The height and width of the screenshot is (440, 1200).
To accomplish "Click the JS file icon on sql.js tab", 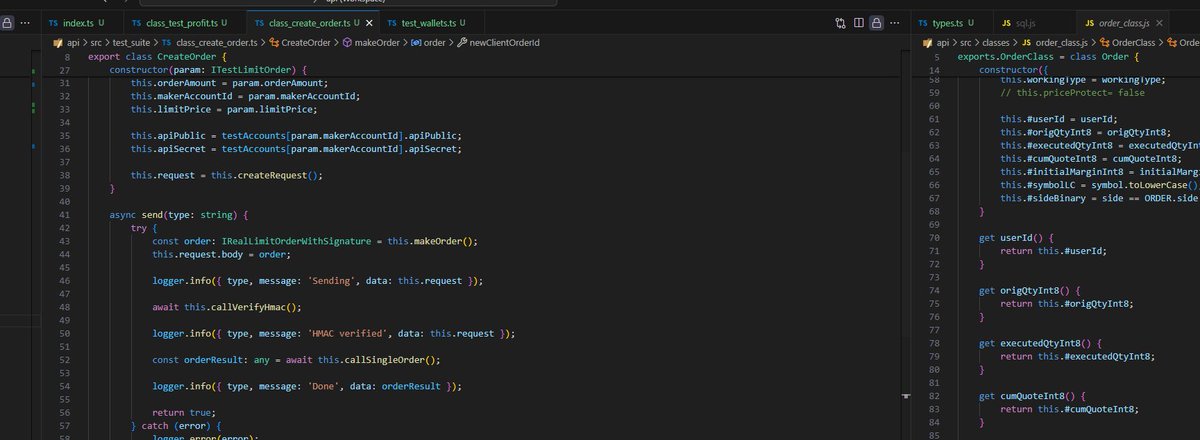I will click(1006, 22).
